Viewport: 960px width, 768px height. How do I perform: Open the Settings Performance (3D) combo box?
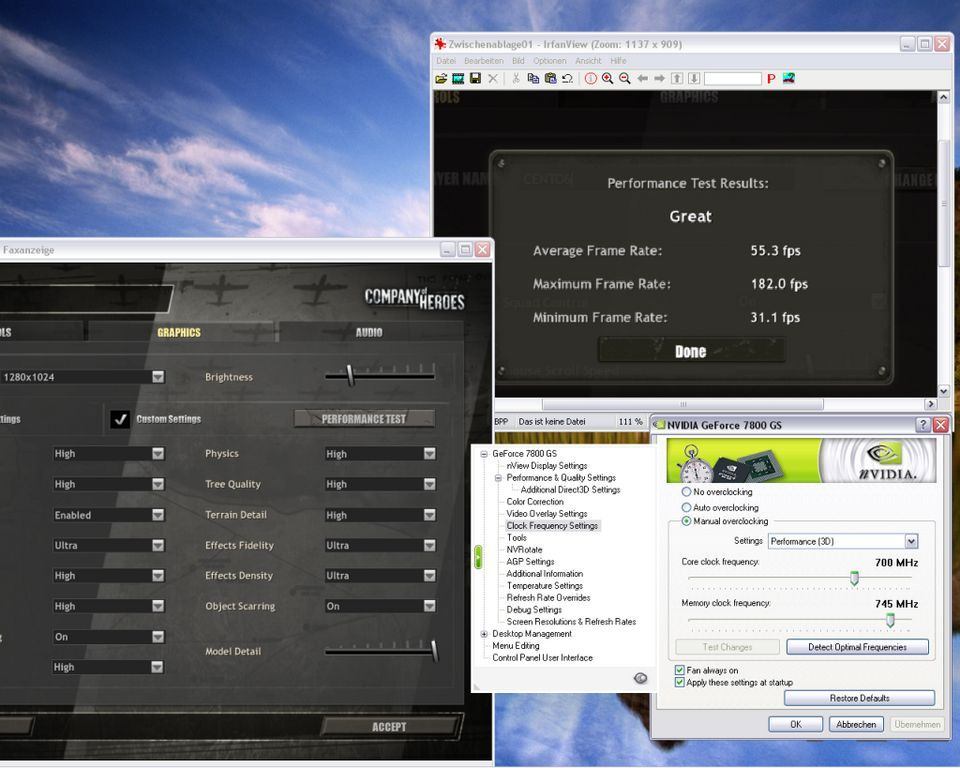[843, 541]
